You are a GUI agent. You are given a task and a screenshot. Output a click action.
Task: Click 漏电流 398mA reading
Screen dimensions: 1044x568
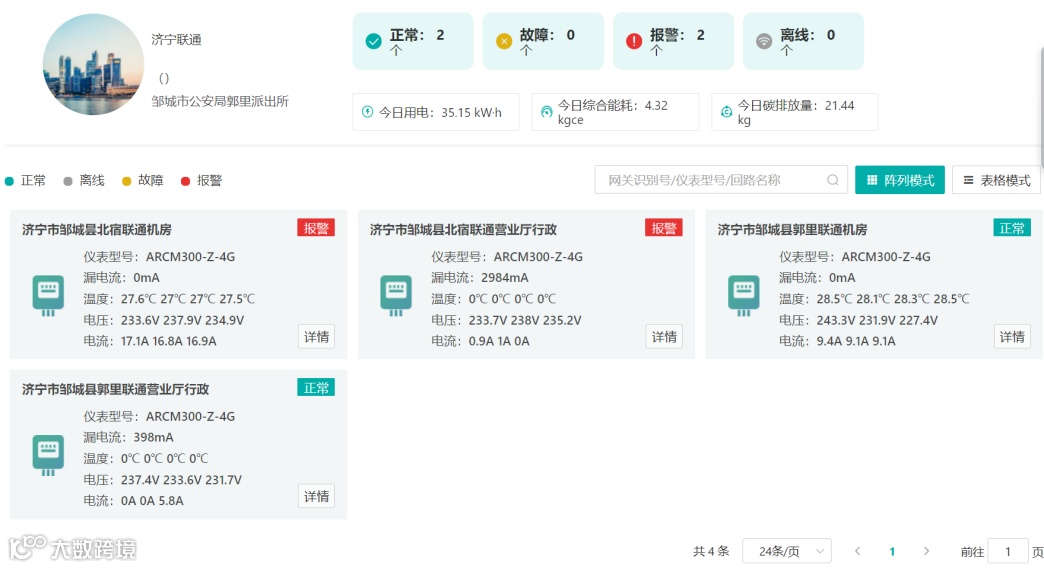tap(129, 437)
